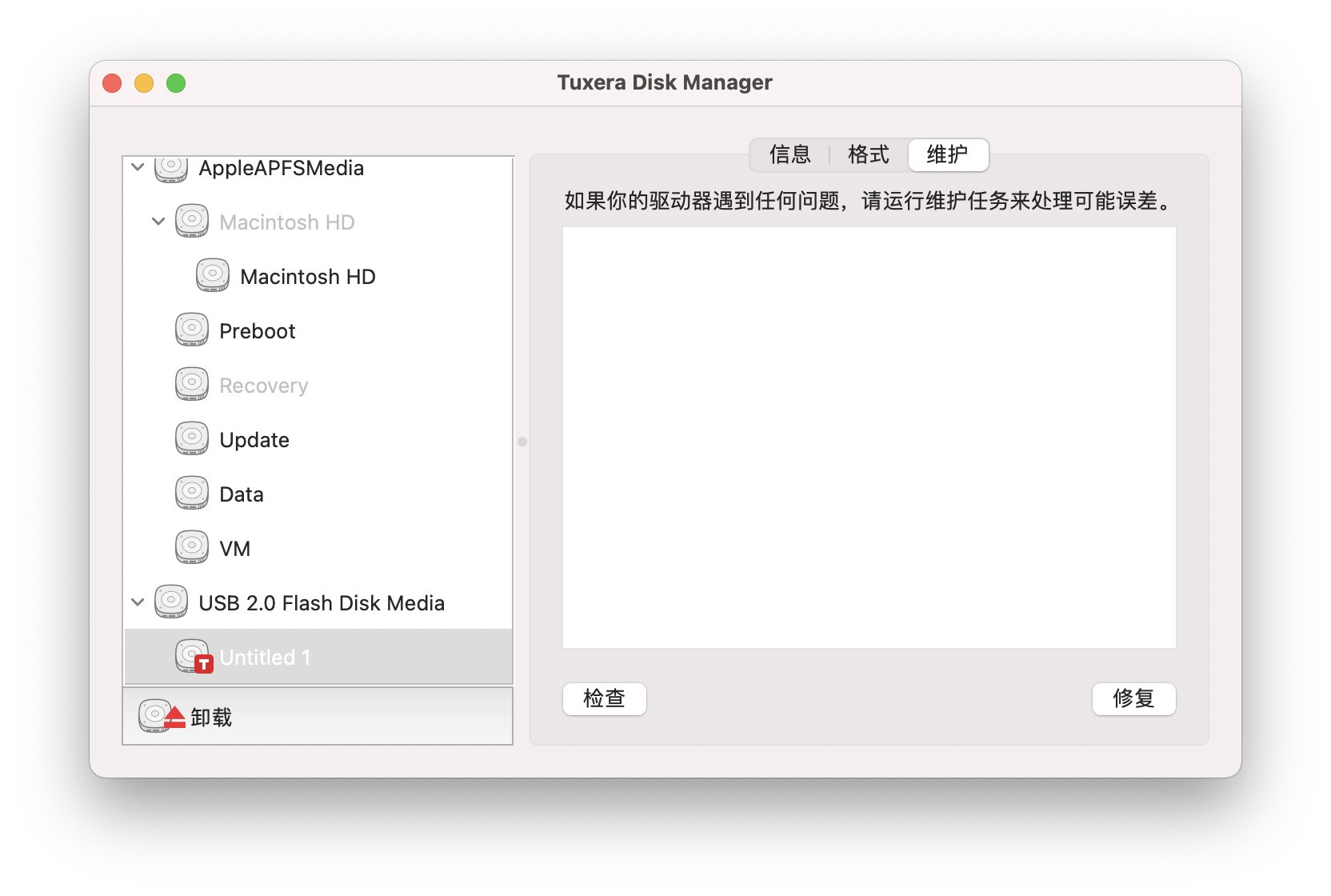
Task: Click the AppleAPFSMedia disk icon
Action: tap(171, 169)
